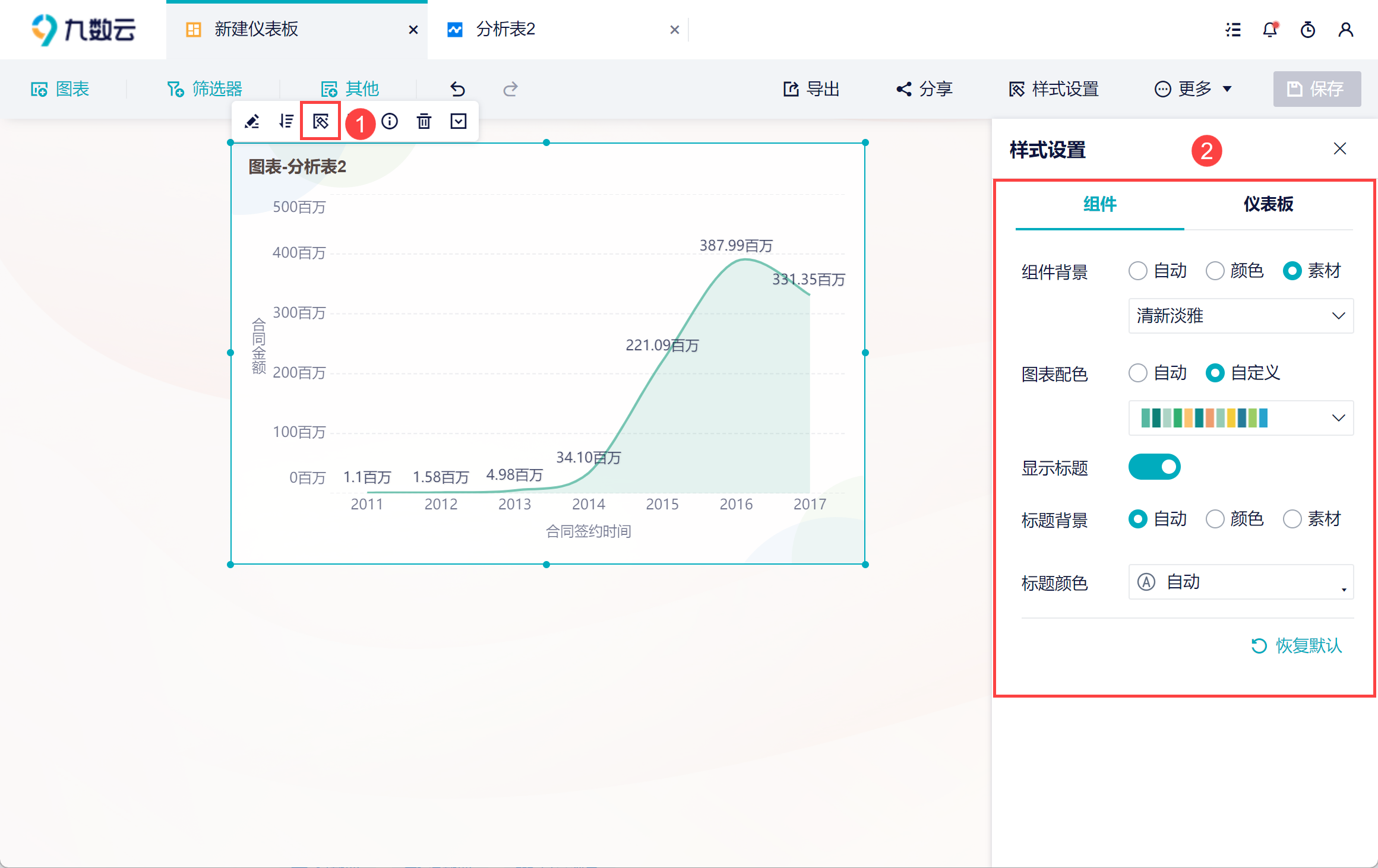
Task: Switch to the 分析表2 tab
Action: tap(505, 30)
